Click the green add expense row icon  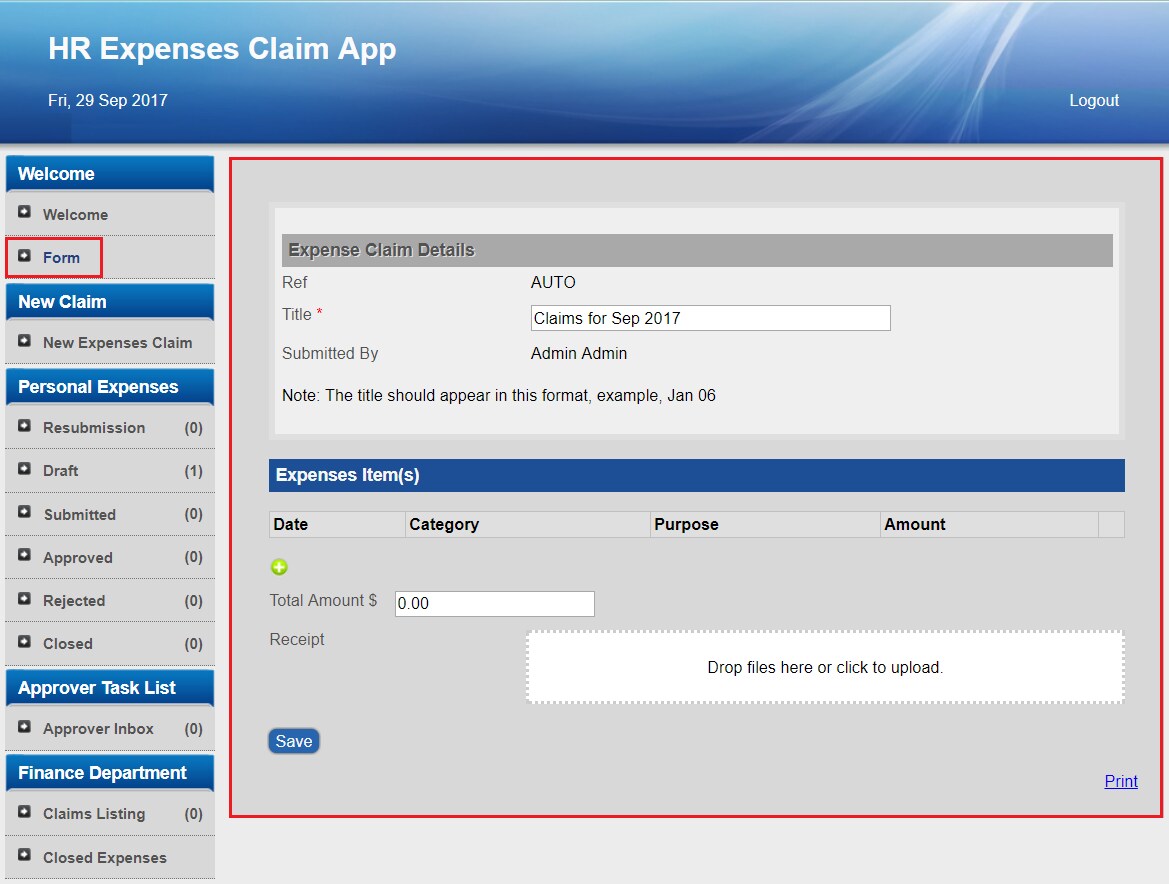click(x=279, y=567)
